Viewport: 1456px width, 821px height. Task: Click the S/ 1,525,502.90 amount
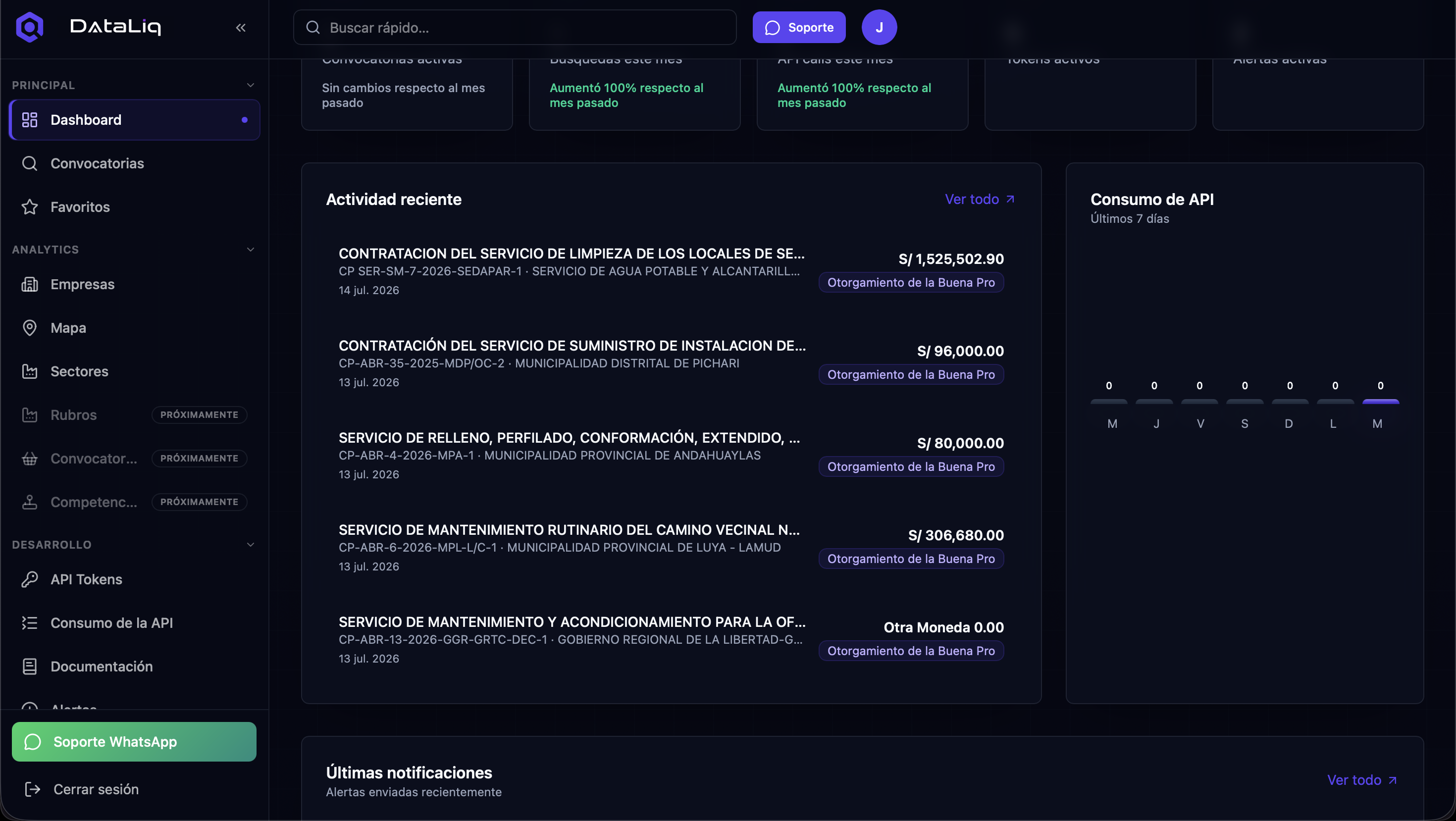pyautogui.click(x=951, y=259)
